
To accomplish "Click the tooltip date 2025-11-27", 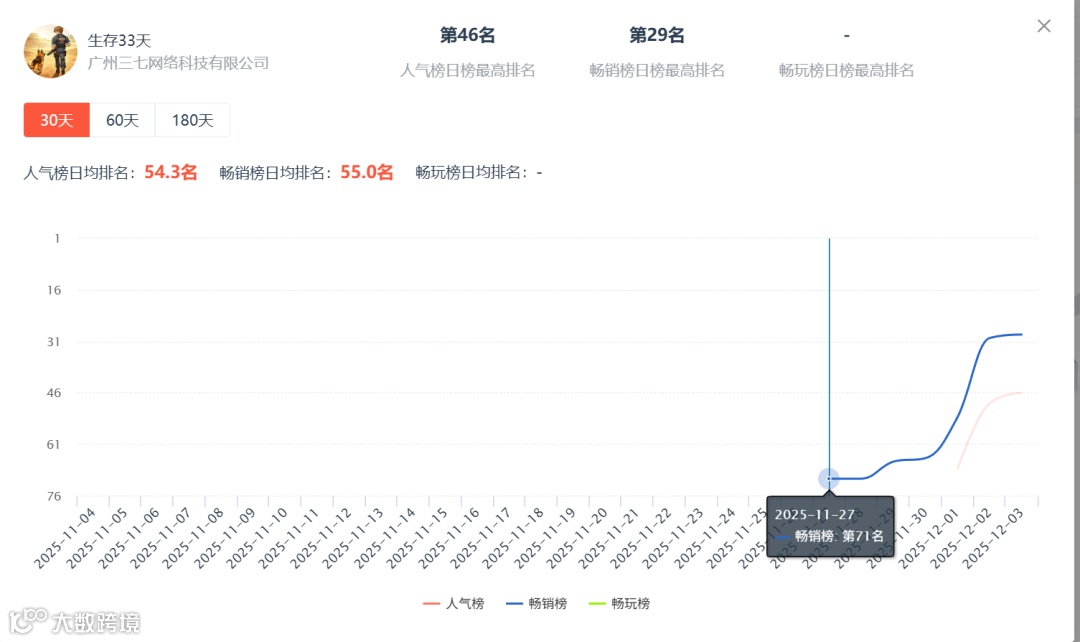I will 815,515.
